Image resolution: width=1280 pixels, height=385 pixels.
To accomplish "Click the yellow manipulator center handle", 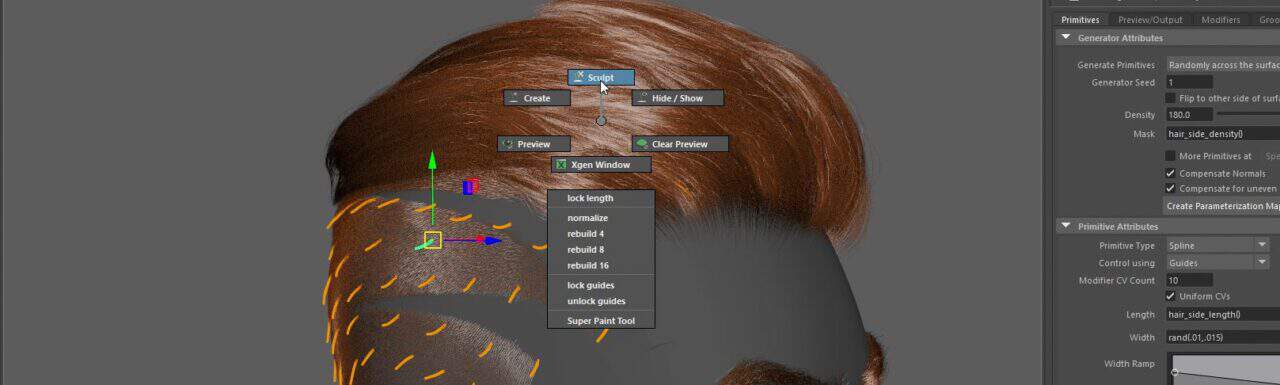I will 432,240.
